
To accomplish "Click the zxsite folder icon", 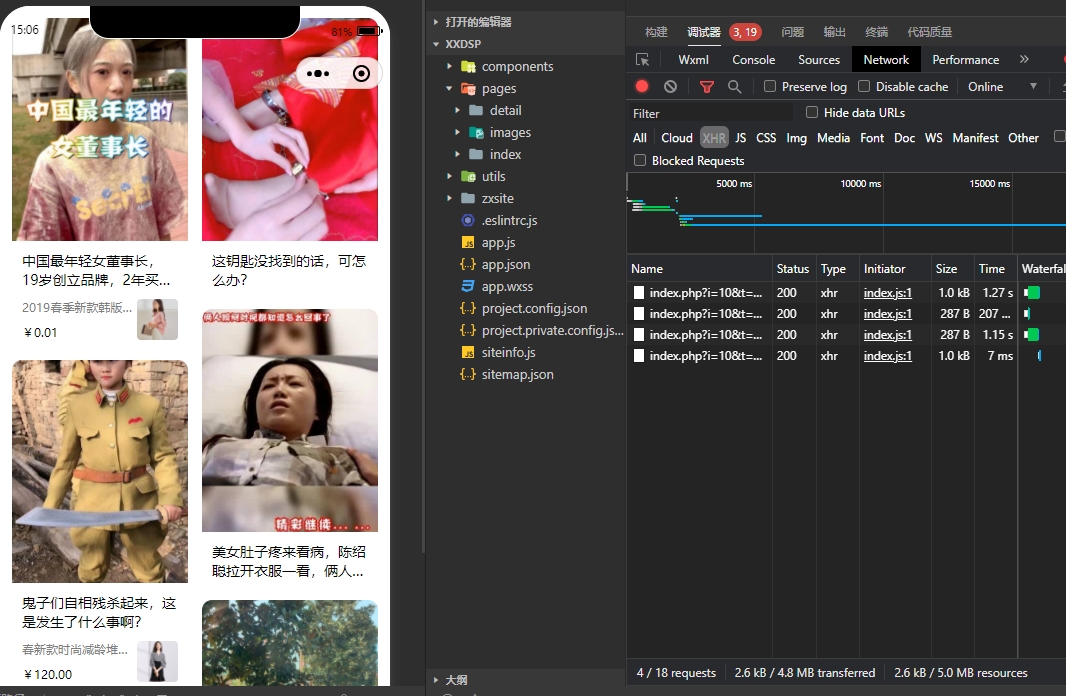I will point(468,198).
